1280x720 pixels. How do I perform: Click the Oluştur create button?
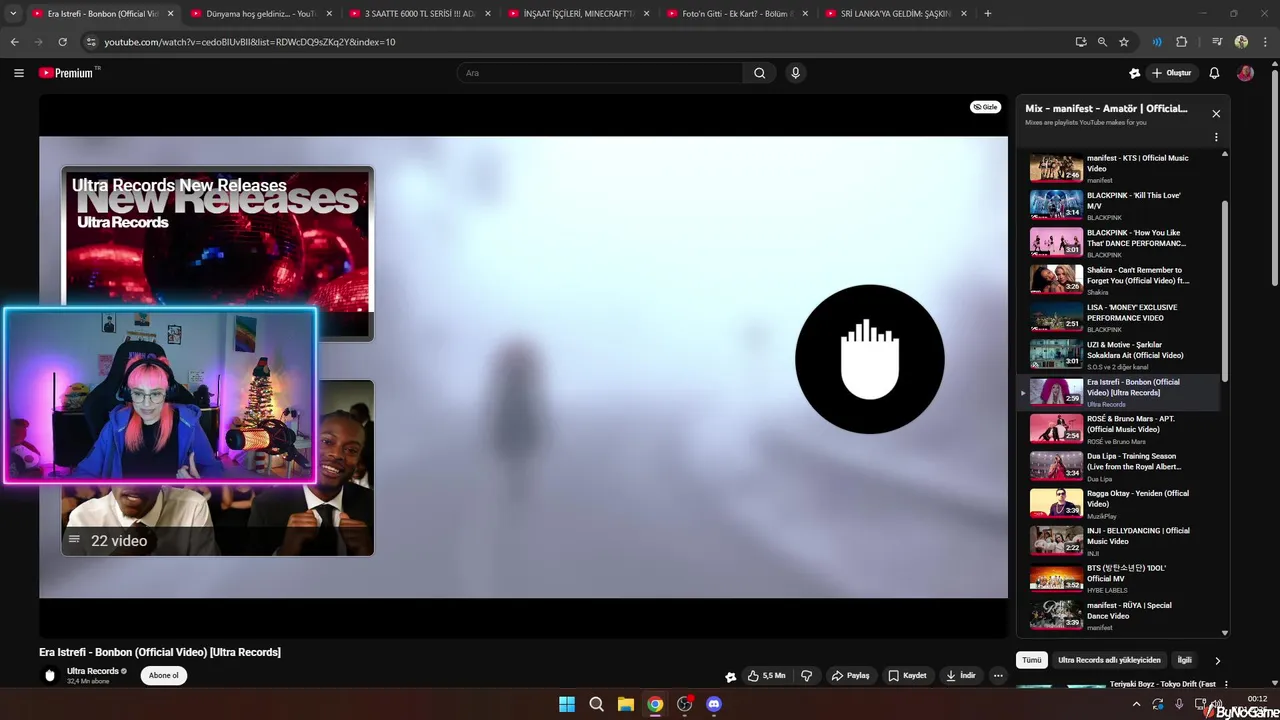pos(1171,73)
